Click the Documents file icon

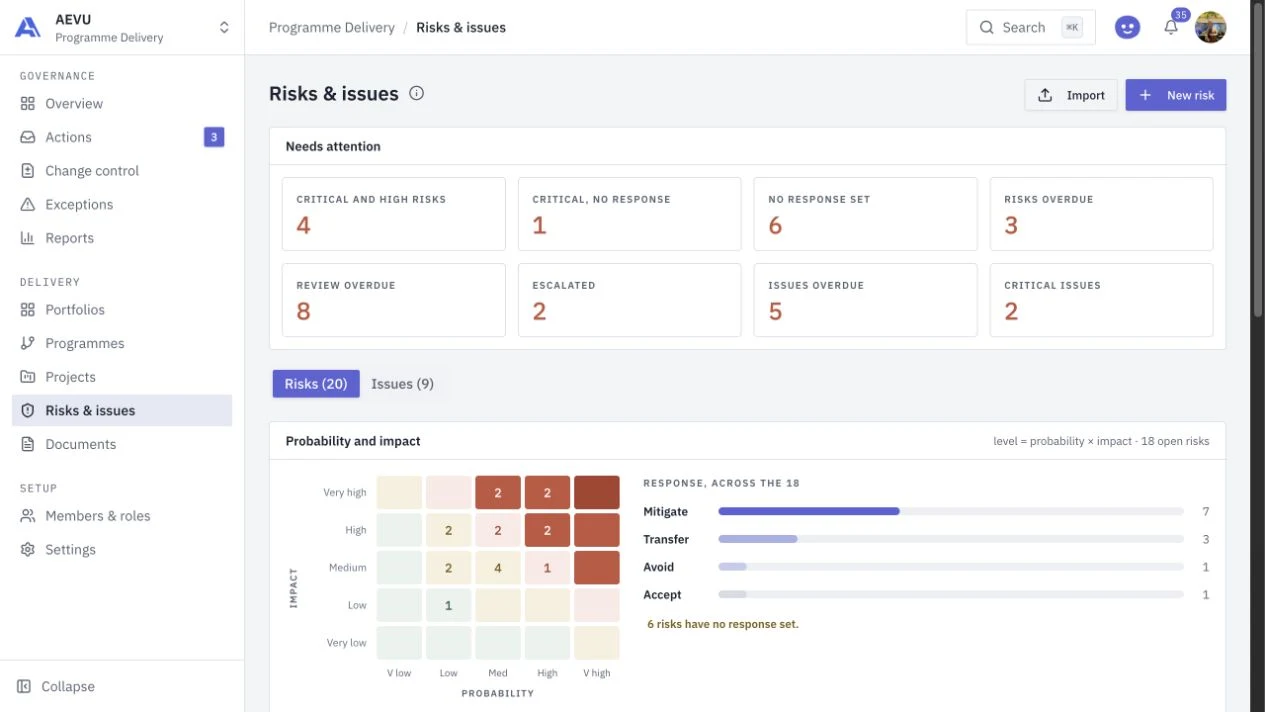click(x=28, y=444)
